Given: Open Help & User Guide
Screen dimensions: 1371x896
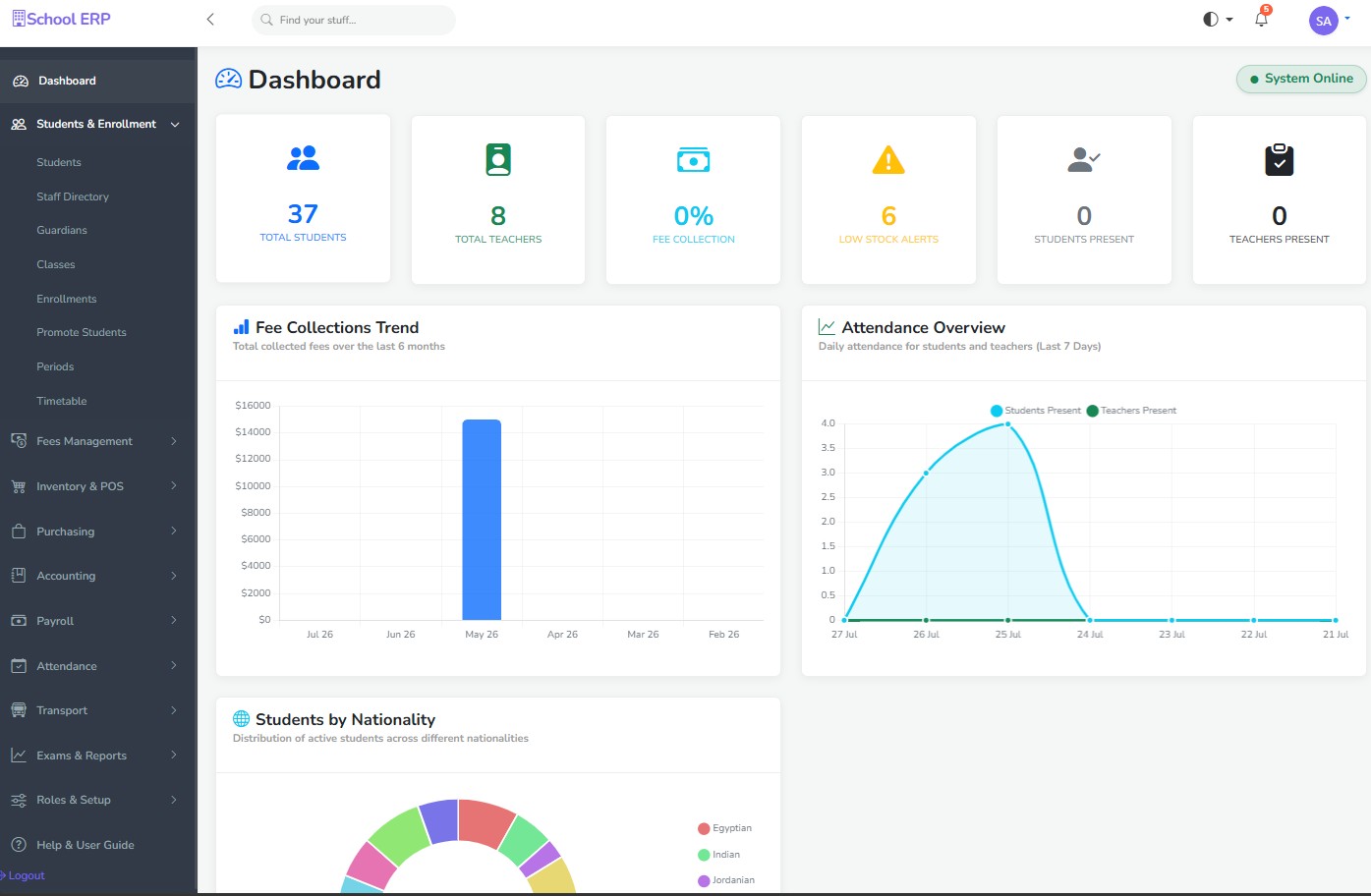Looking at the screenshot, I should (x=86, y=845).
